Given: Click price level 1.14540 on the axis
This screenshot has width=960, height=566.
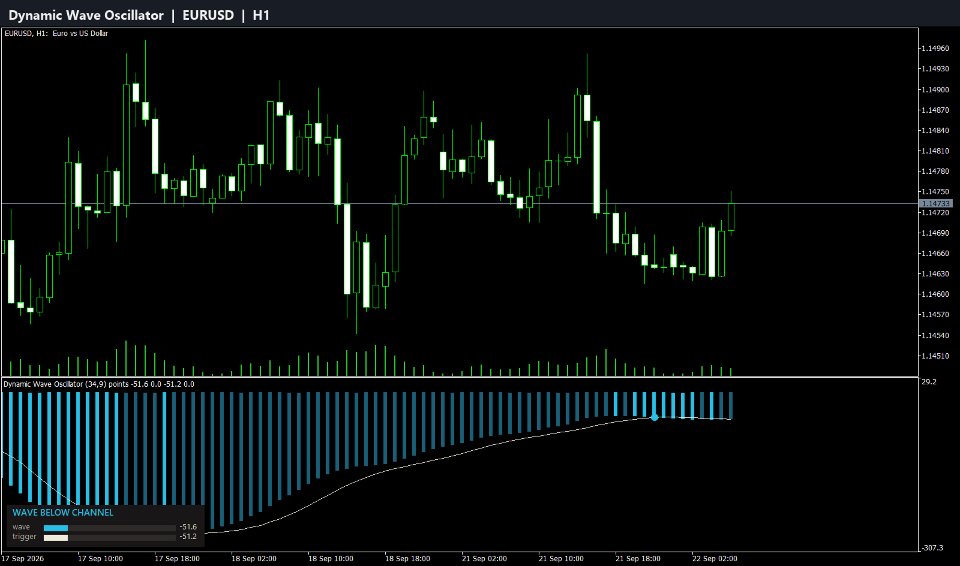Looking at the screenshot, I should 935,335.
